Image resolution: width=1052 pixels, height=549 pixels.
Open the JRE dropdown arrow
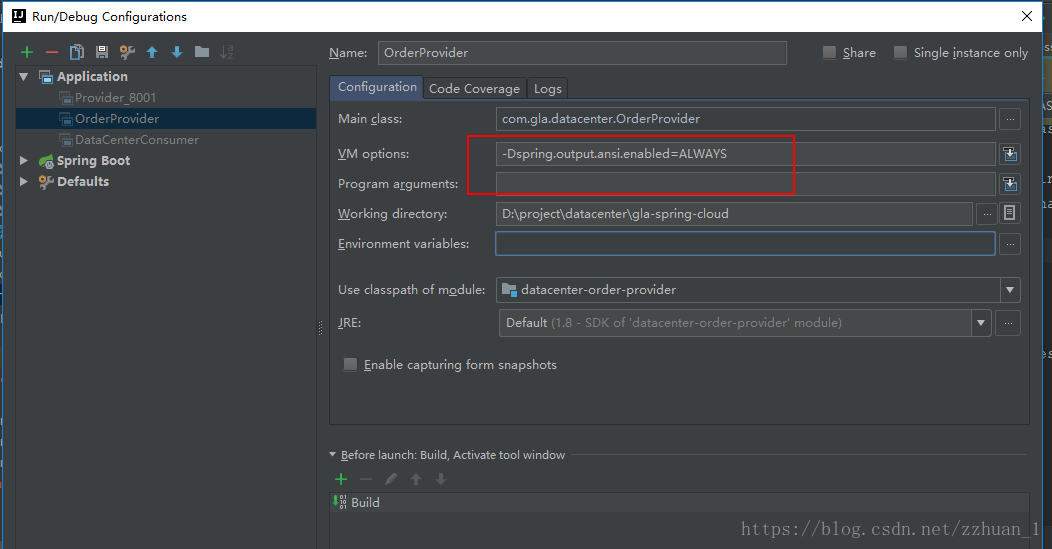[x=981, y=323]
